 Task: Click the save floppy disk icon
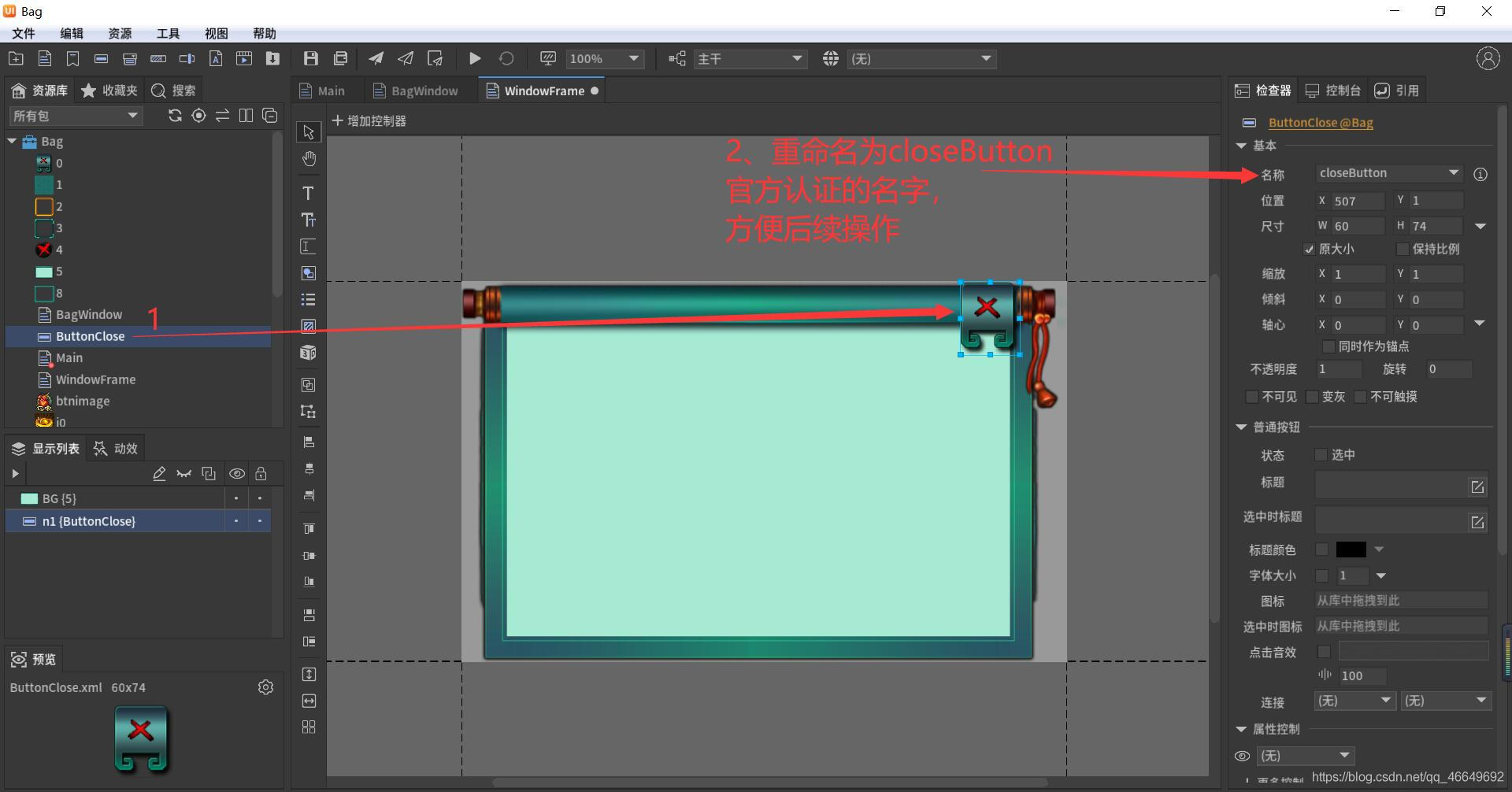pos(311,58)
